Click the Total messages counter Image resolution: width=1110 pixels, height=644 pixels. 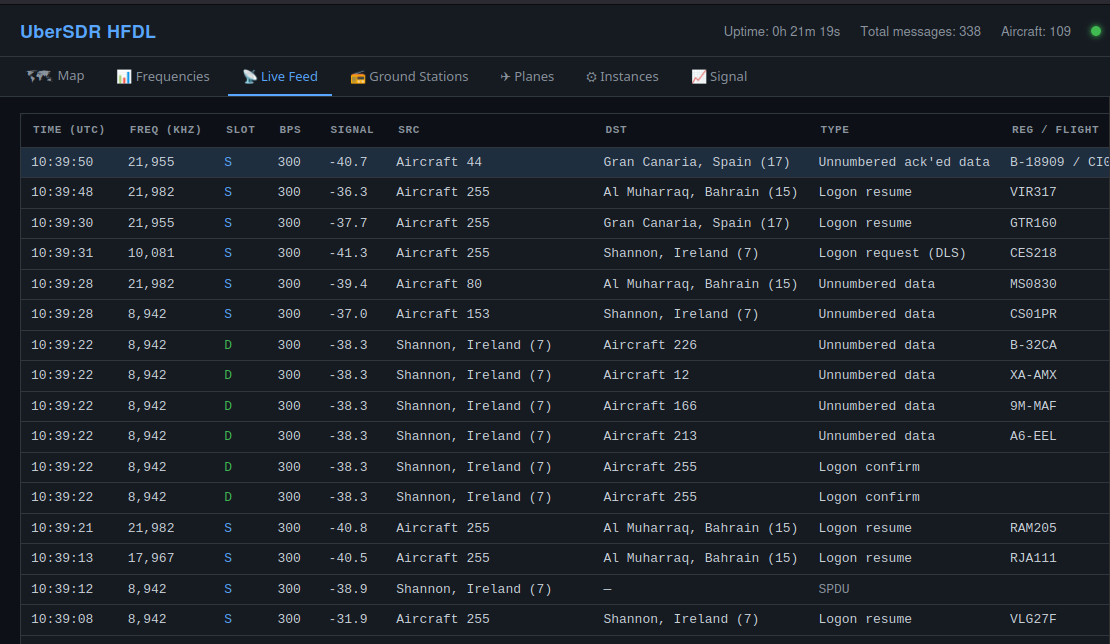(920, 31)
